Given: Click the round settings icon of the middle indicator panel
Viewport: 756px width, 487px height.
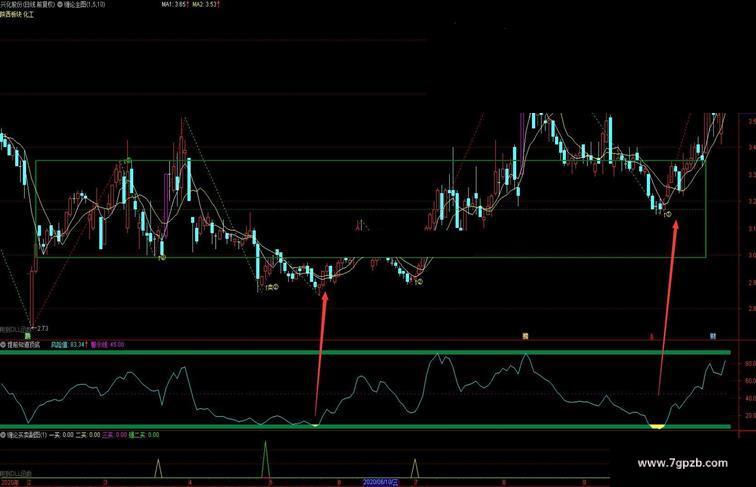Looking at the screenshot, I should 3,345.
